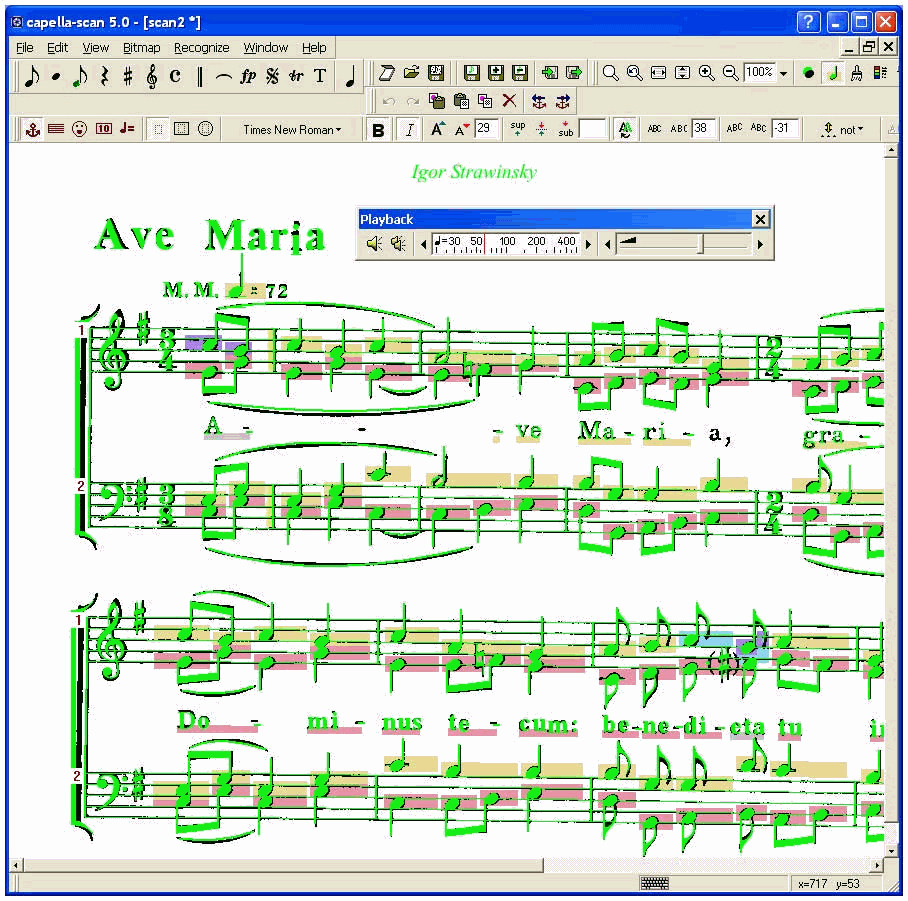This screenshot has width=908, height=901.
Task: Click the paste clipboard icon
Action: coord(461,101)
